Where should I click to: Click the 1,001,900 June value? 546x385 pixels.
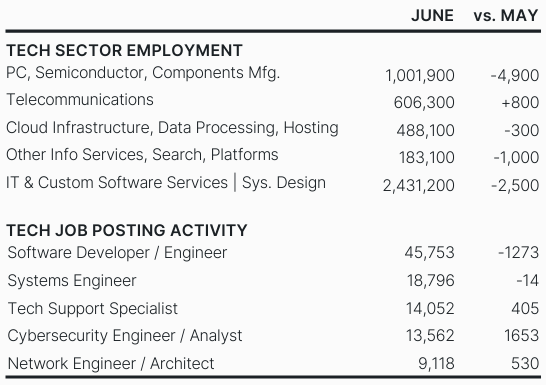coord(420,76)
